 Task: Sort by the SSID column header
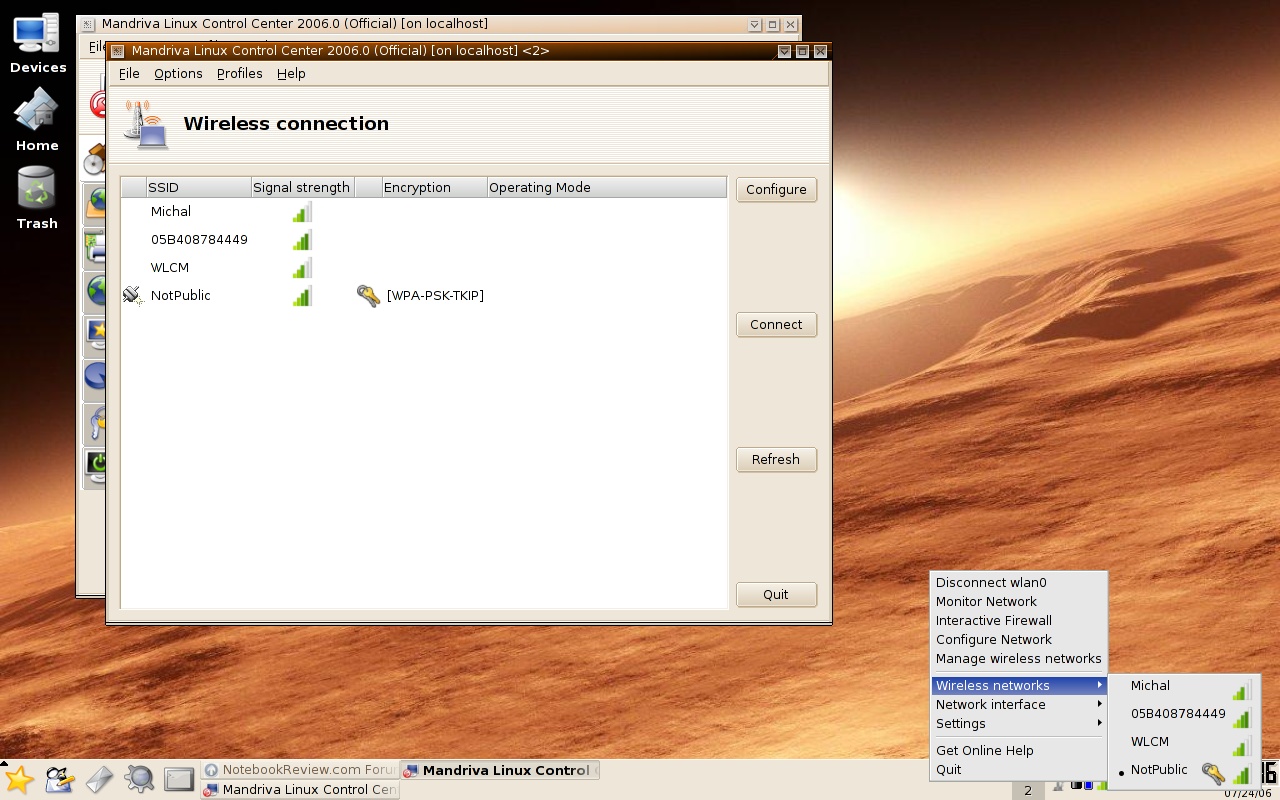[x=198, y=187]
